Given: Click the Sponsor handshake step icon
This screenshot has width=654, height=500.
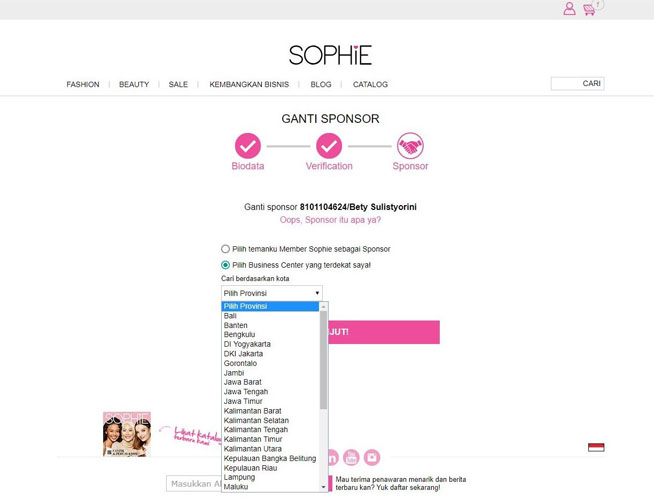Looking at the screenshot, I should 410,146.
